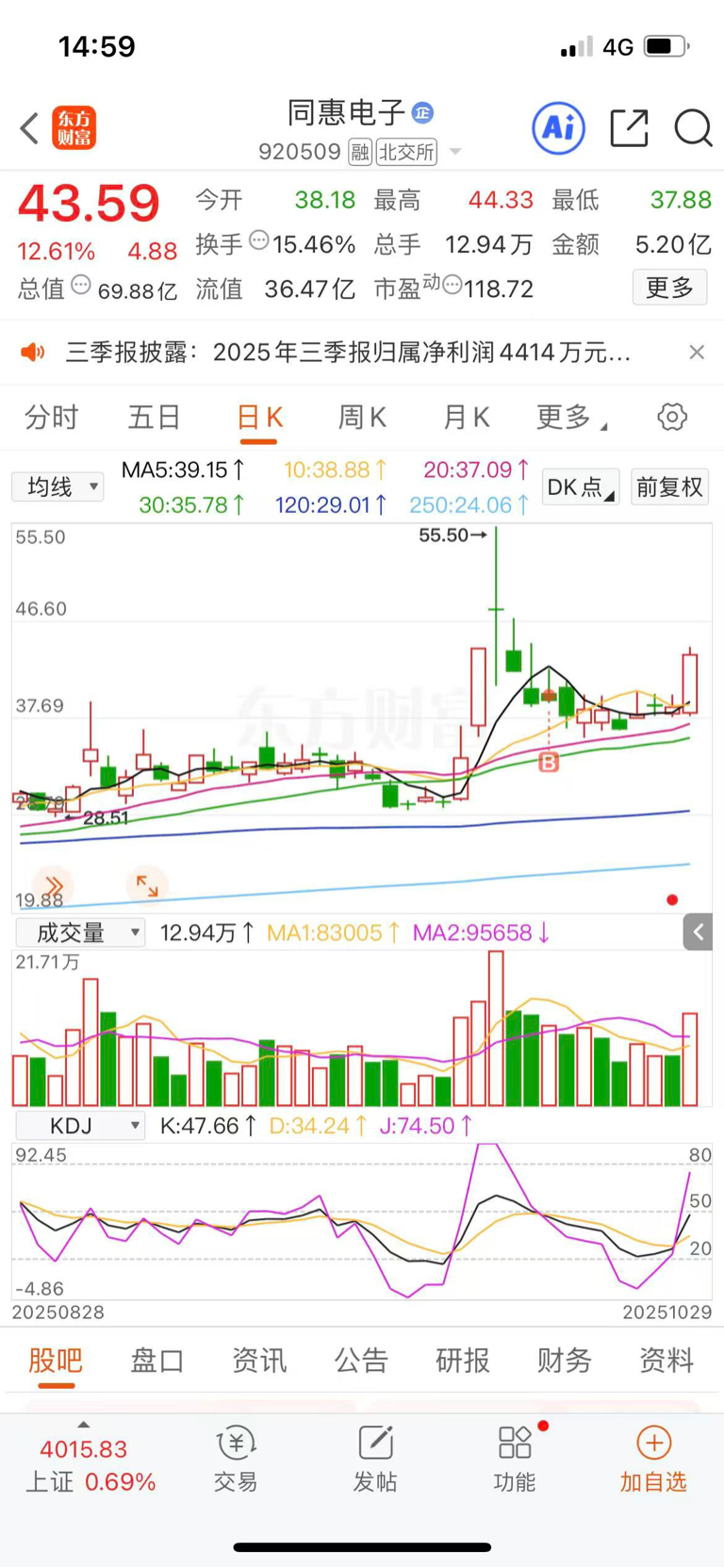Tap the current price 43.59
This screenshot has width=724, height=1568.
(x=90, y=202)
